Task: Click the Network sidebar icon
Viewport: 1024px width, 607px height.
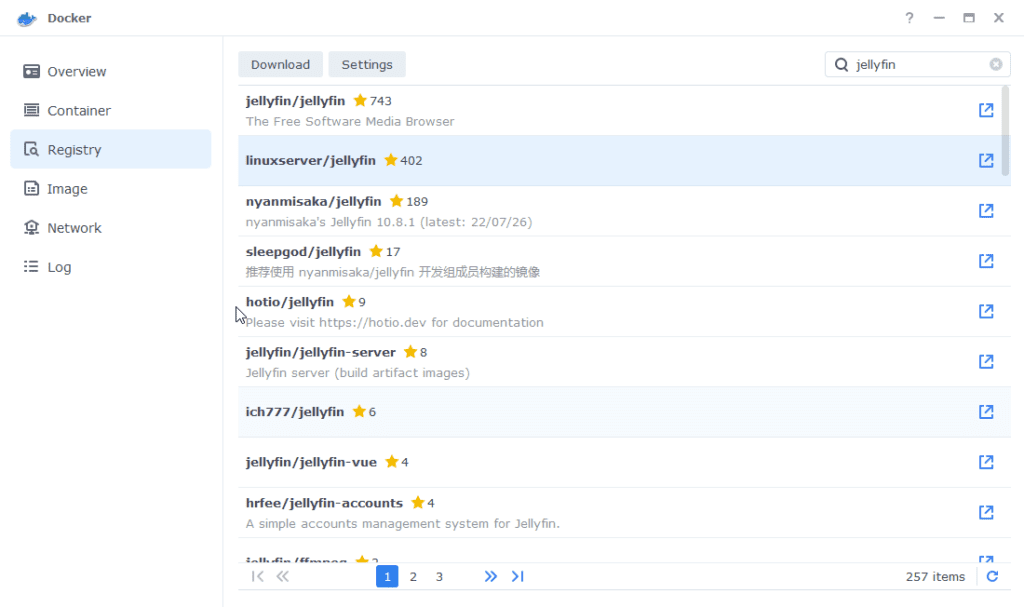Action: click(x=31, y=228)
